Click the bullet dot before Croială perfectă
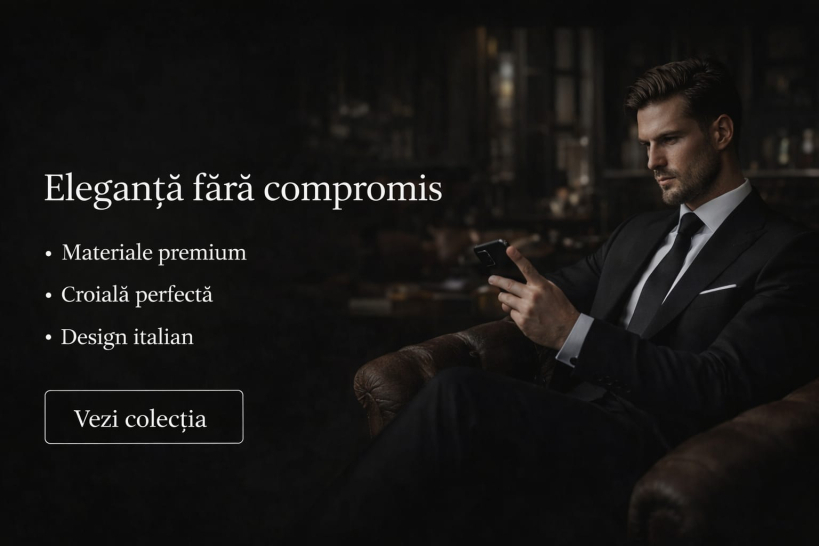 click(49, 296)
